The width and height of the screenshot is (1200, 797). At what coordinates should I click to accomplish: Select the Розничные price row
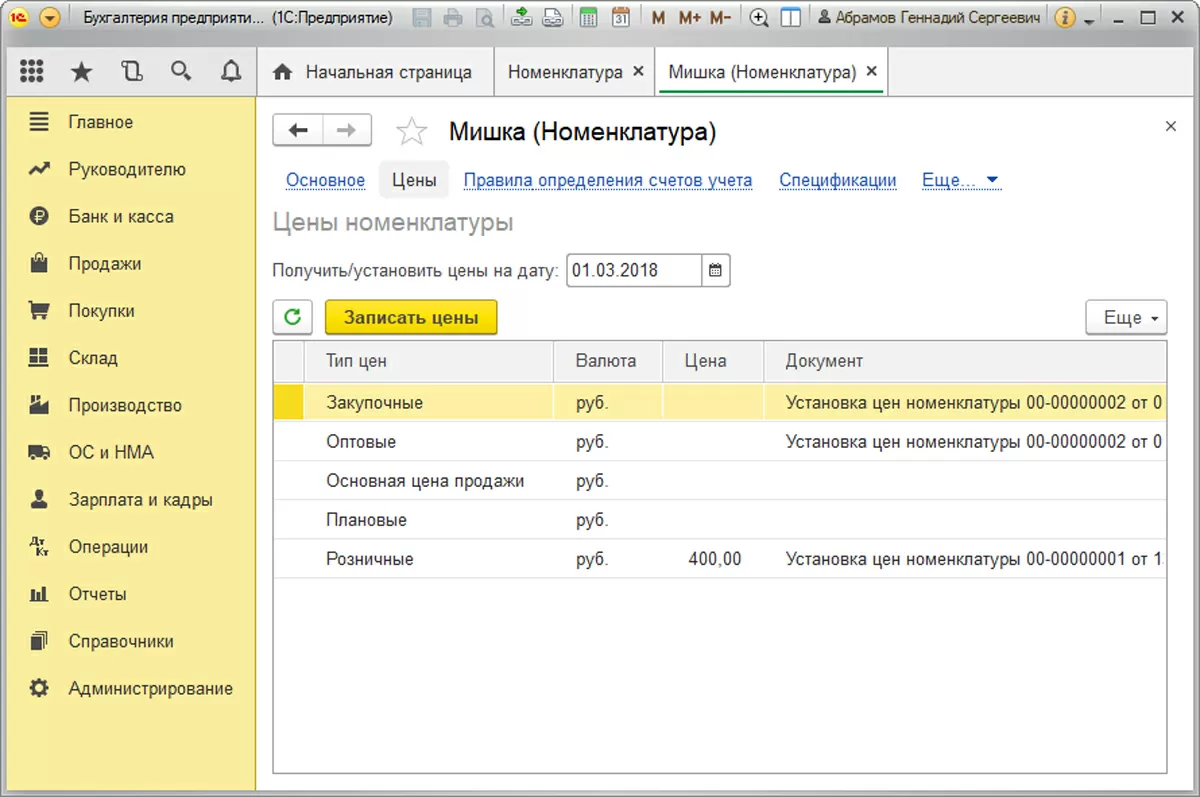(x=370, y=559)
